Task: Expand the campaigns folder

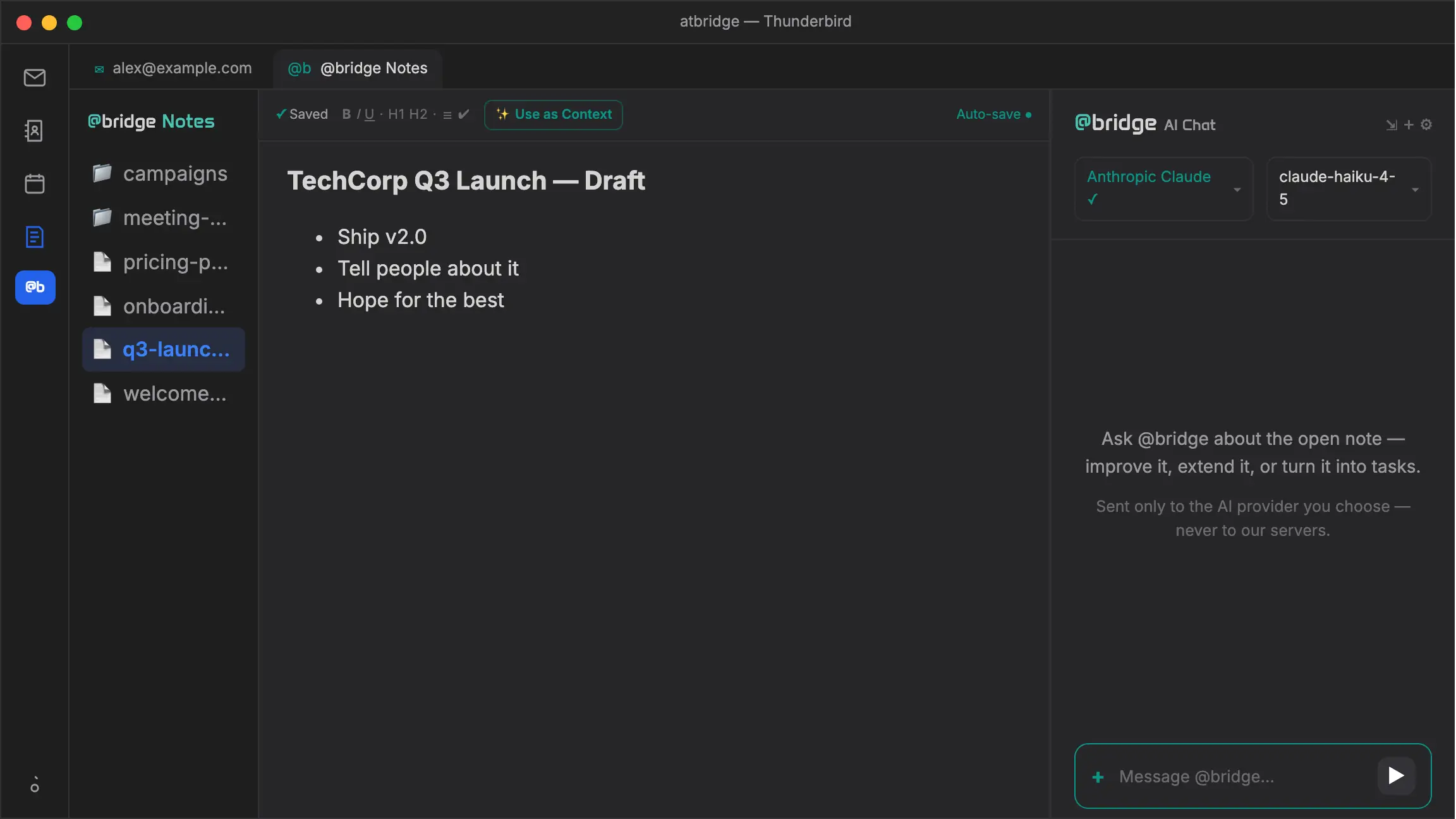Action: coord(164,173)
